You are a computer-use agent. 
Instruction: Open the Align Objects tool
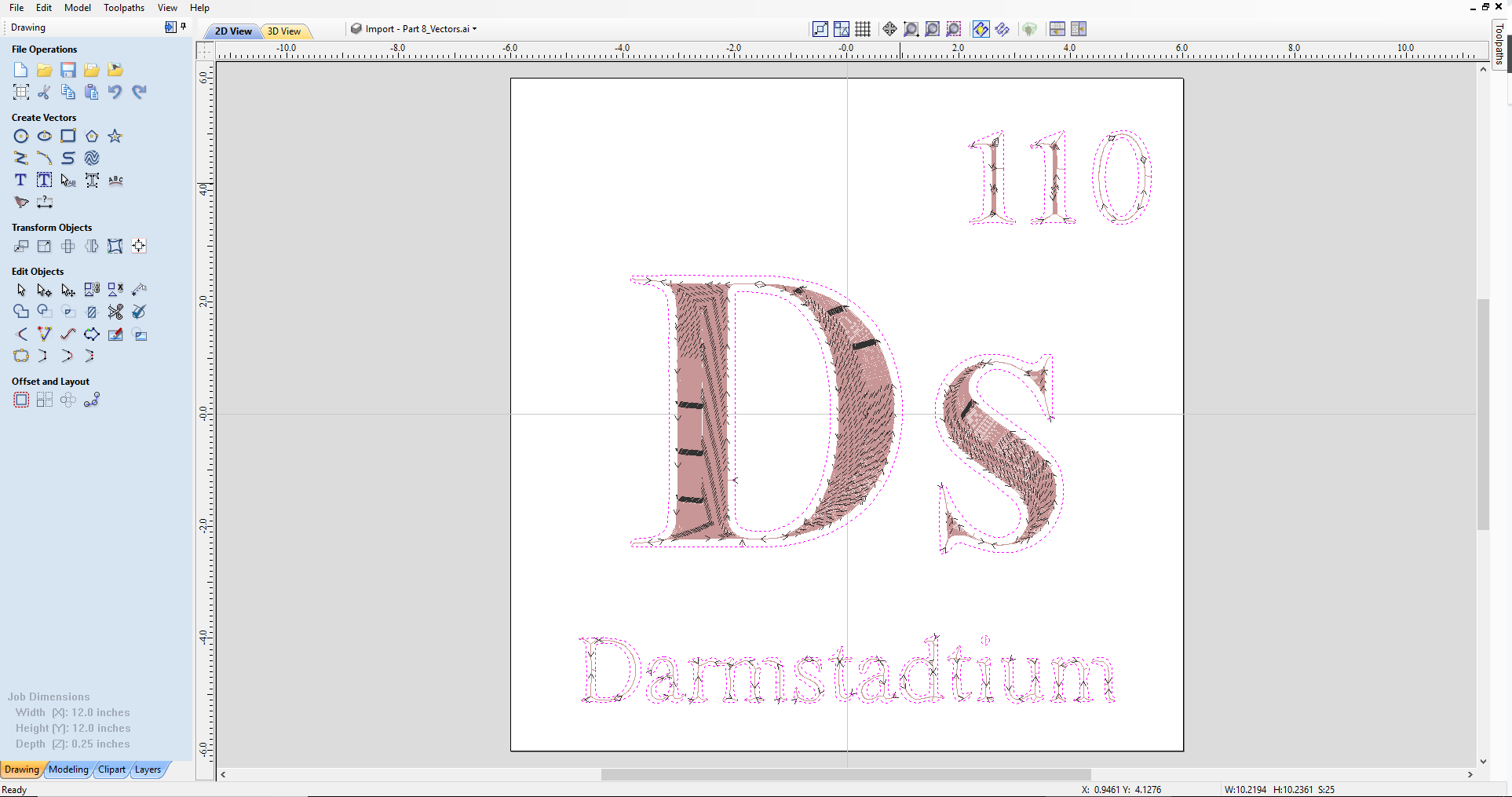pyautogui.click(x=139, y=246)
